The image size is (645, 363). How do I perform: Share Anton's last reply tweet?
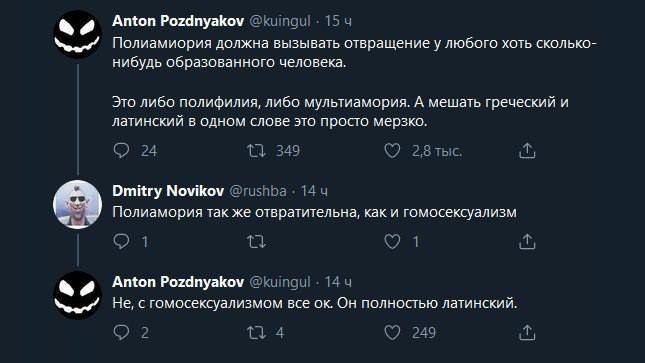[x=527, y=333]
